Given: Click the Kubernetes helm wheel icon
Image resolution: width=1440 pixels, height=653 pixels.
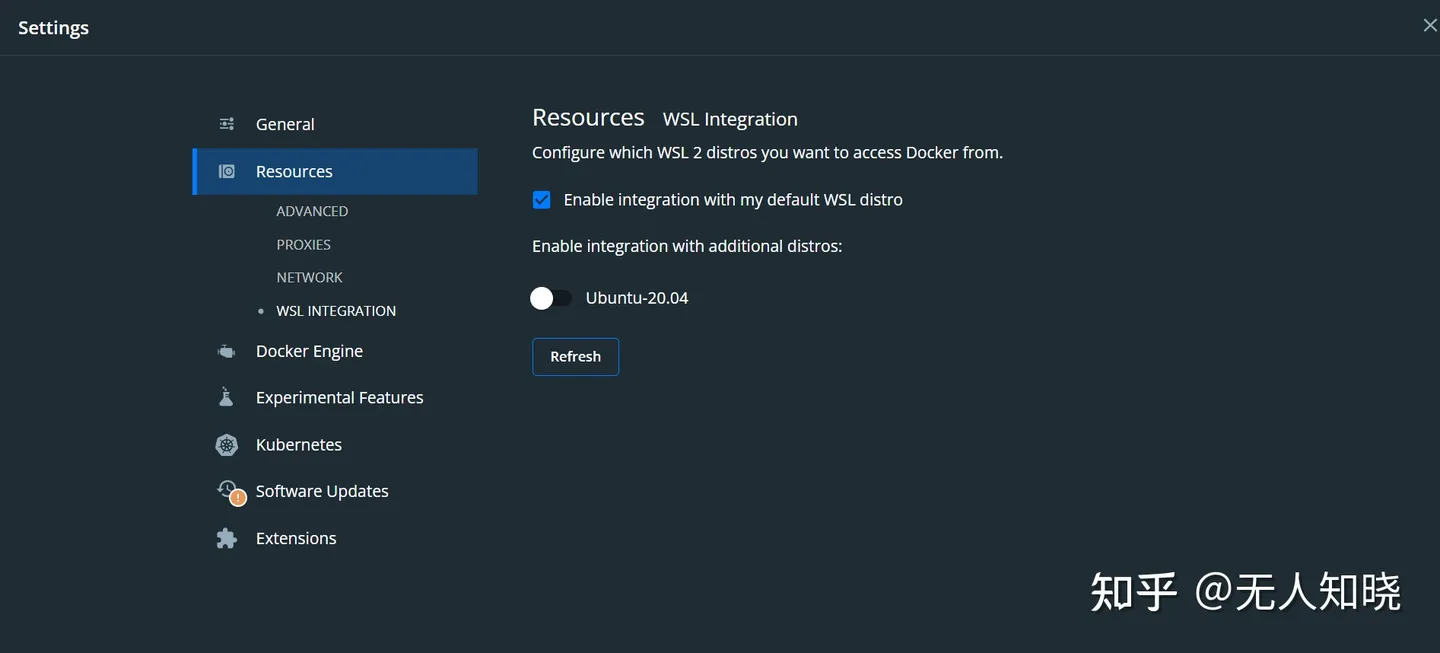Looking at the screenshot, I should point(227,444).
